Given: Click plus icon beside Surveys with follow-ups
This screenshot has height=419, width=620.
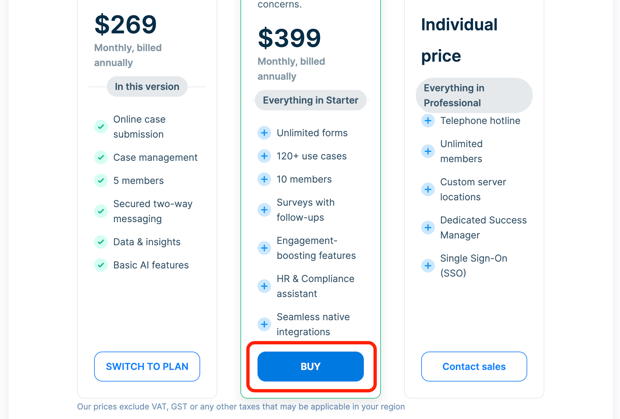Looking at the screenshot, I should (x=264, y=210).
